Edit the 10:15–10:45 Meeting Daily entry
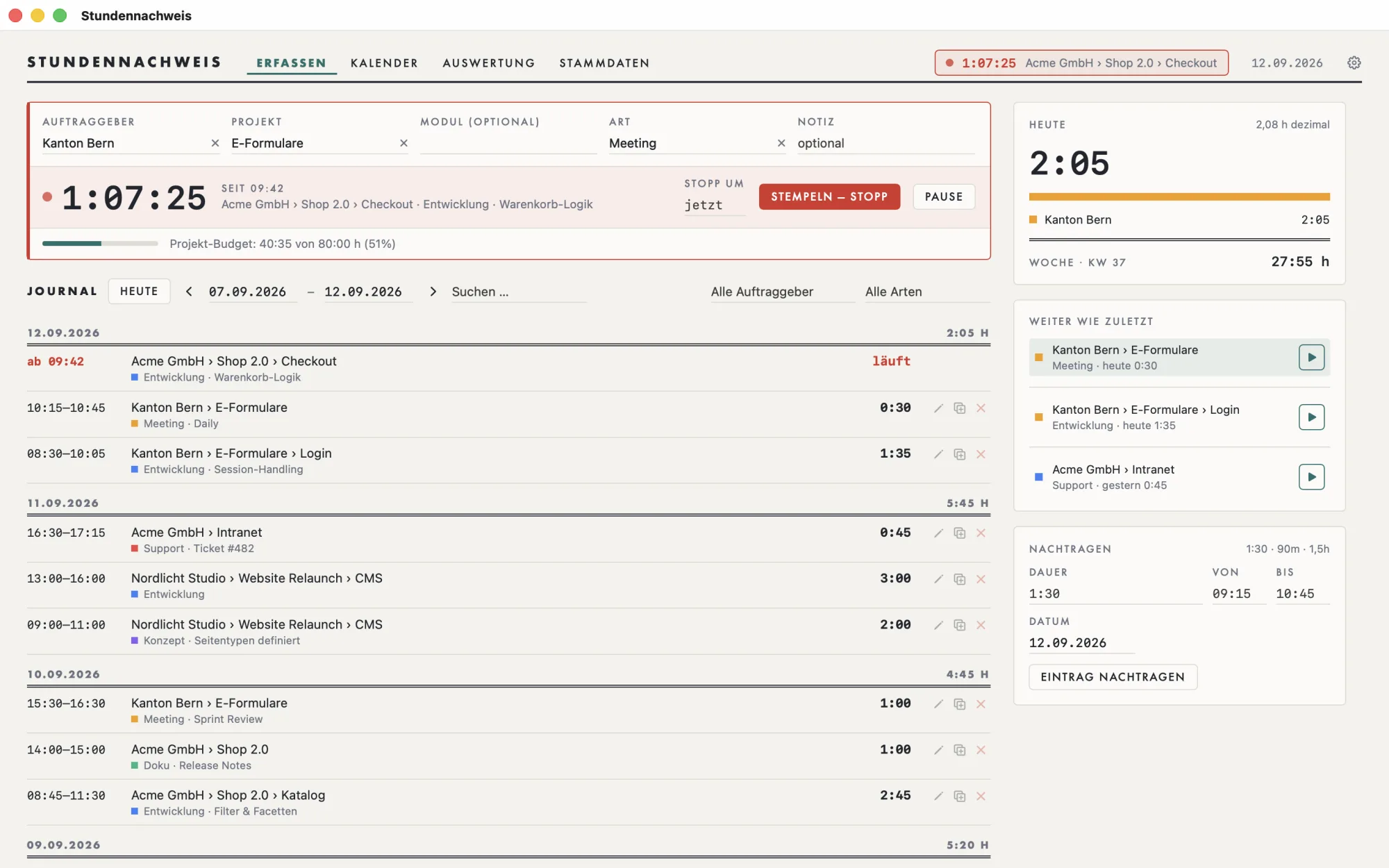The image size is (1389, 868). pos(938,408)
